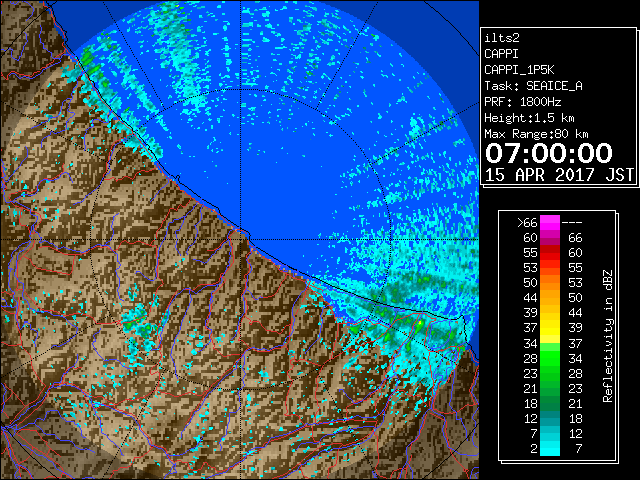Select the 'Task: SEAICE_A' line
This screenshot has width=640, height=480.
[533, 86]
